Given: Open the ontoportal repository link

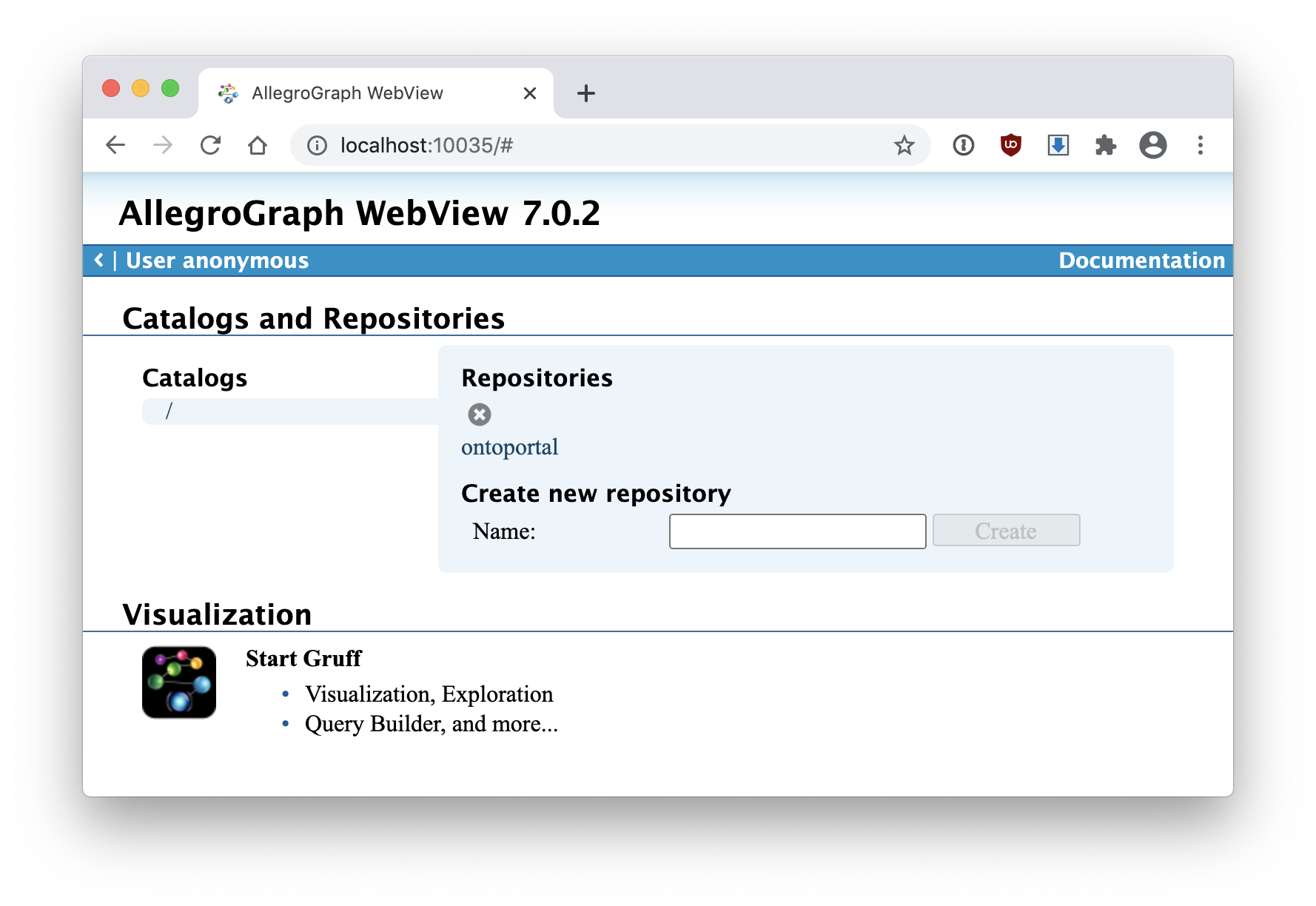Looking at the screenshot, I should pos(509,447).
